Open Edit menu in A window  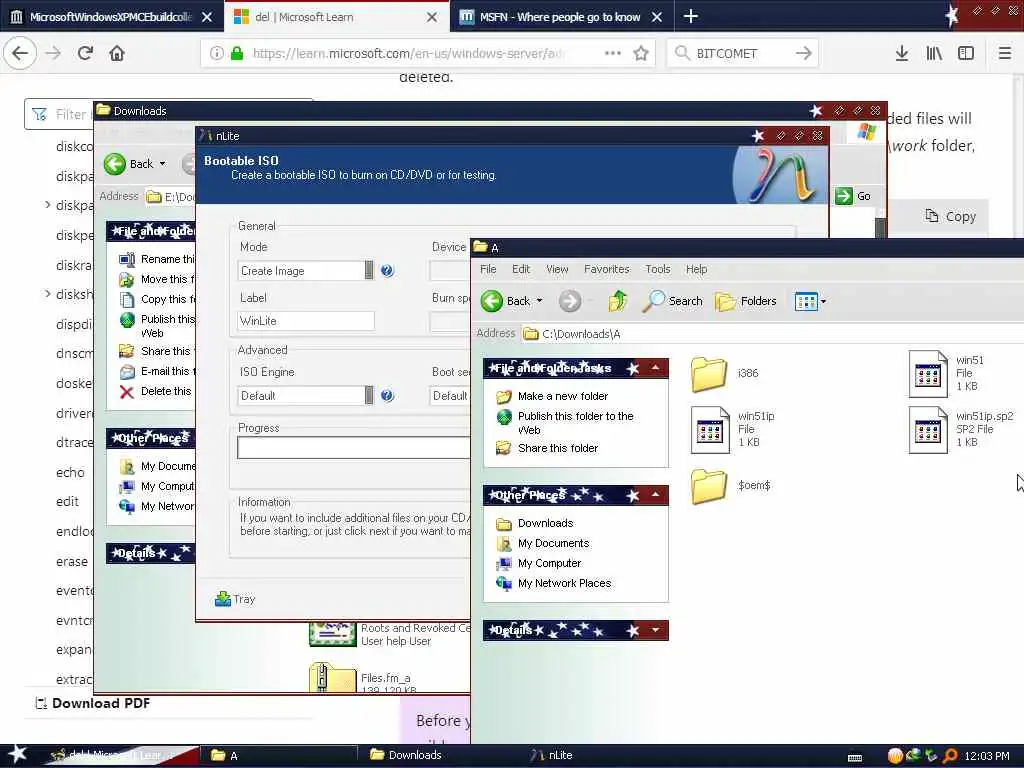520,269
